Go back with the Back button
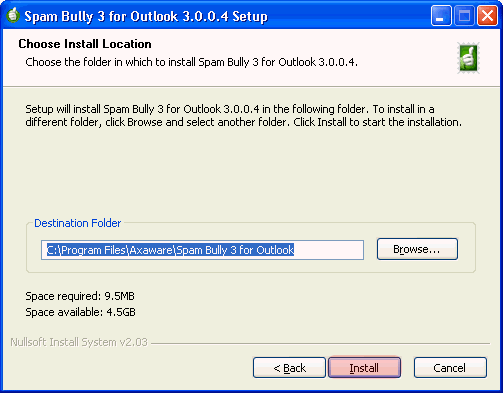Image resolution: width=503 pixels, height=393 pixels. [289, 368]
